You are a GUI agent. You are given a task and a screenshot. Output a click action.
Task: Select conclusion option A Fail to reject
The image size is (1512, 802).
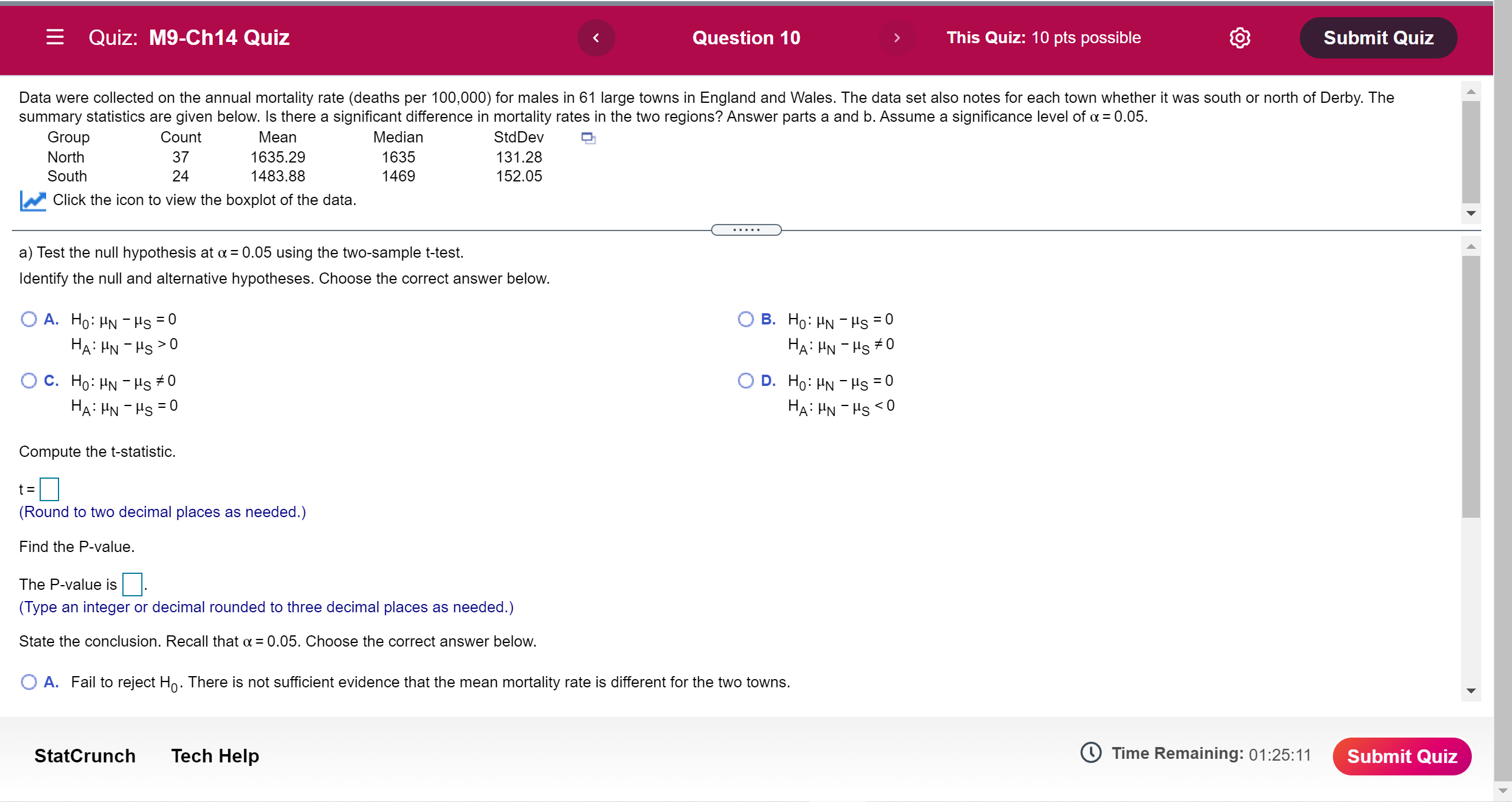pos(29,682)
